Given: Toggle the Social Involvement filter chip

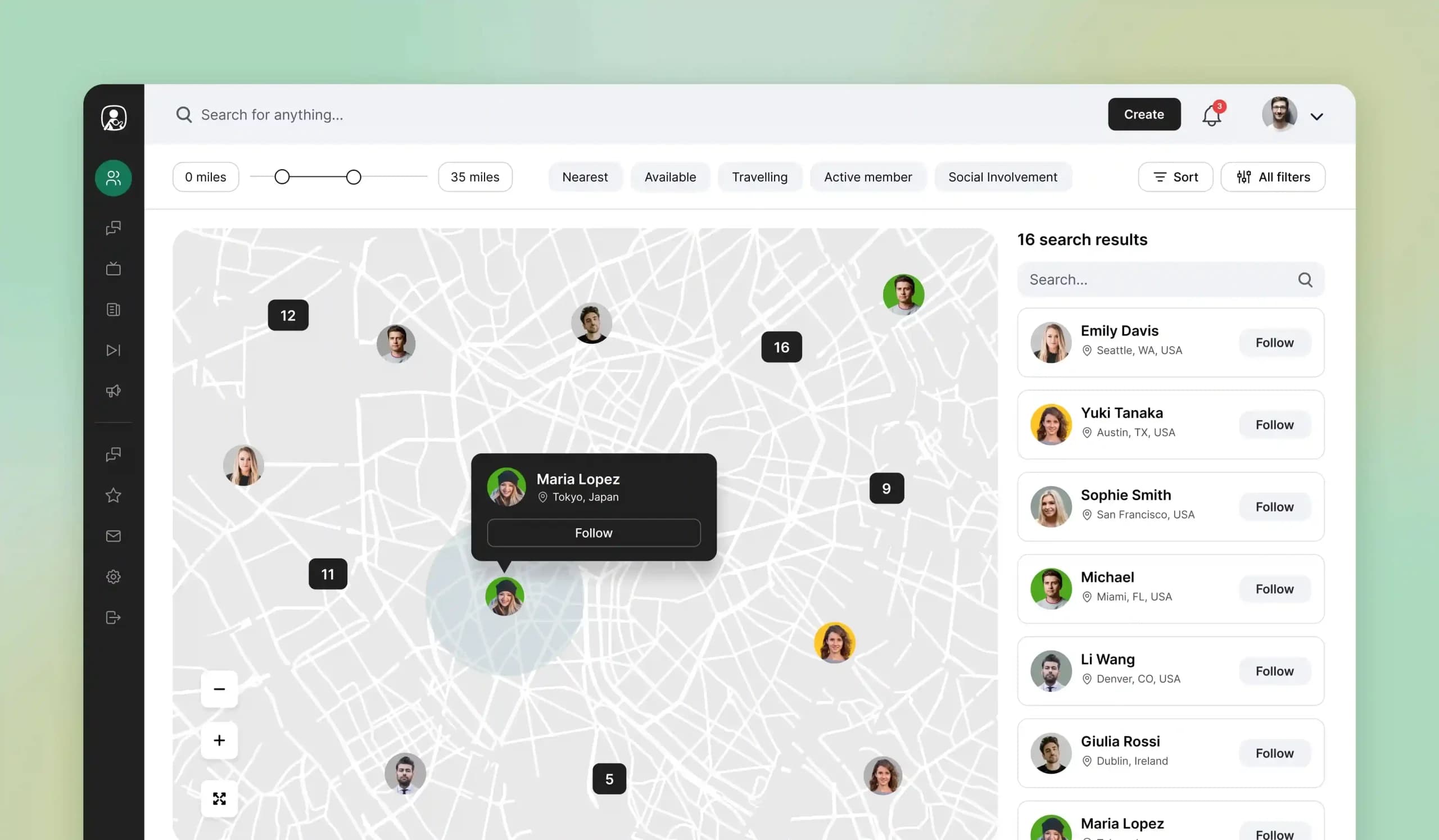Looking at the screenshot, I should click(x=1003, y=177).
